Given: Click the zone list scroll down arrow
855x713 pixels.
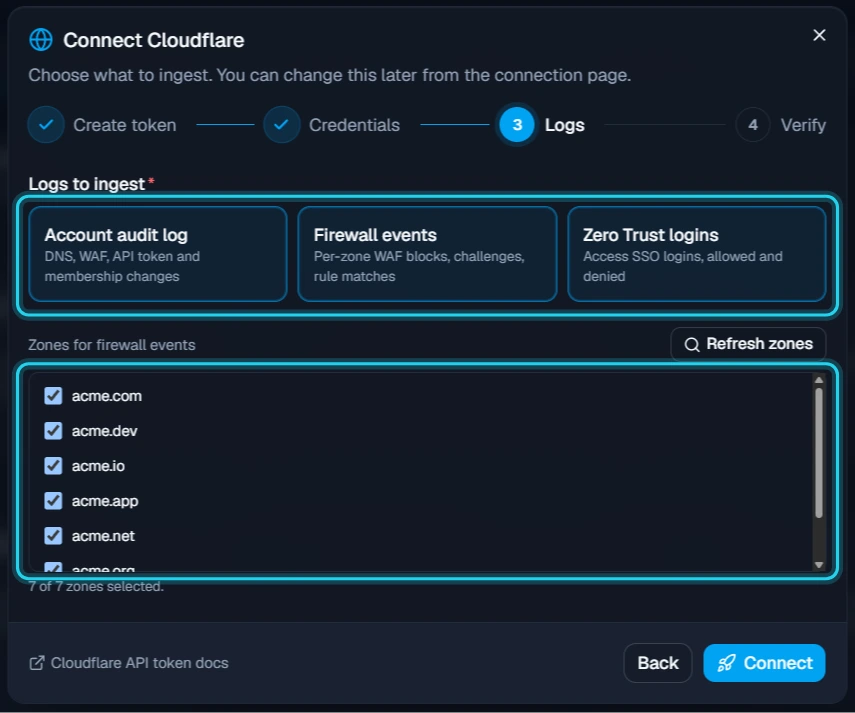Looking at the screenshot, I should pos(818,565).
